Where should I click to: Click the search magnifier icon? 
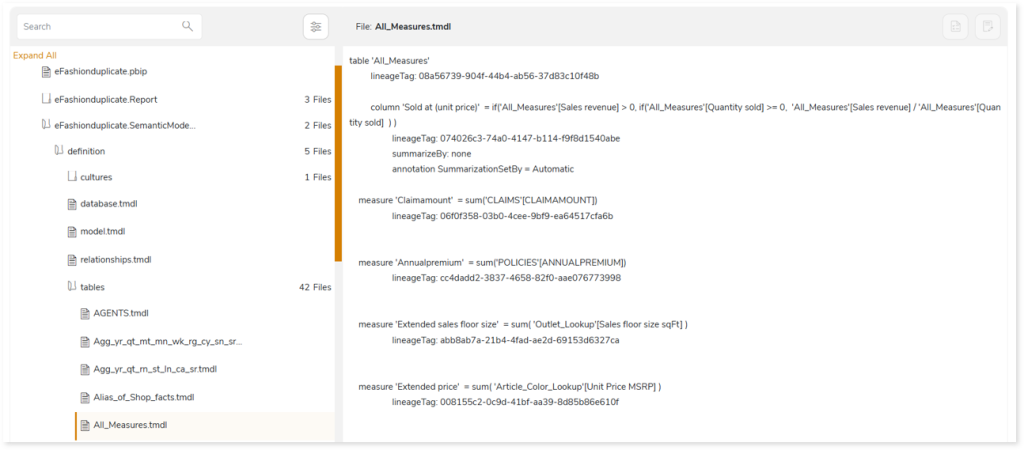(187, 27)
